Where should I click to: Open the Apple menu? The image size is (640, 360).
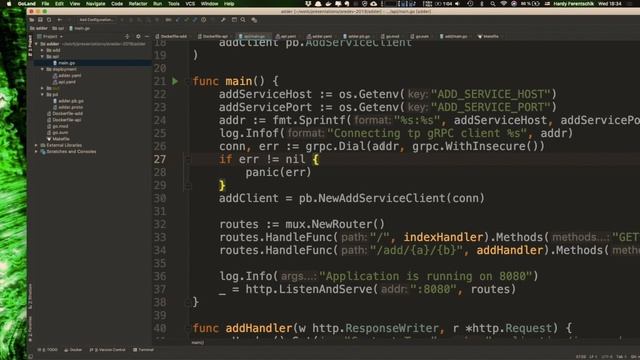point(9,4)
